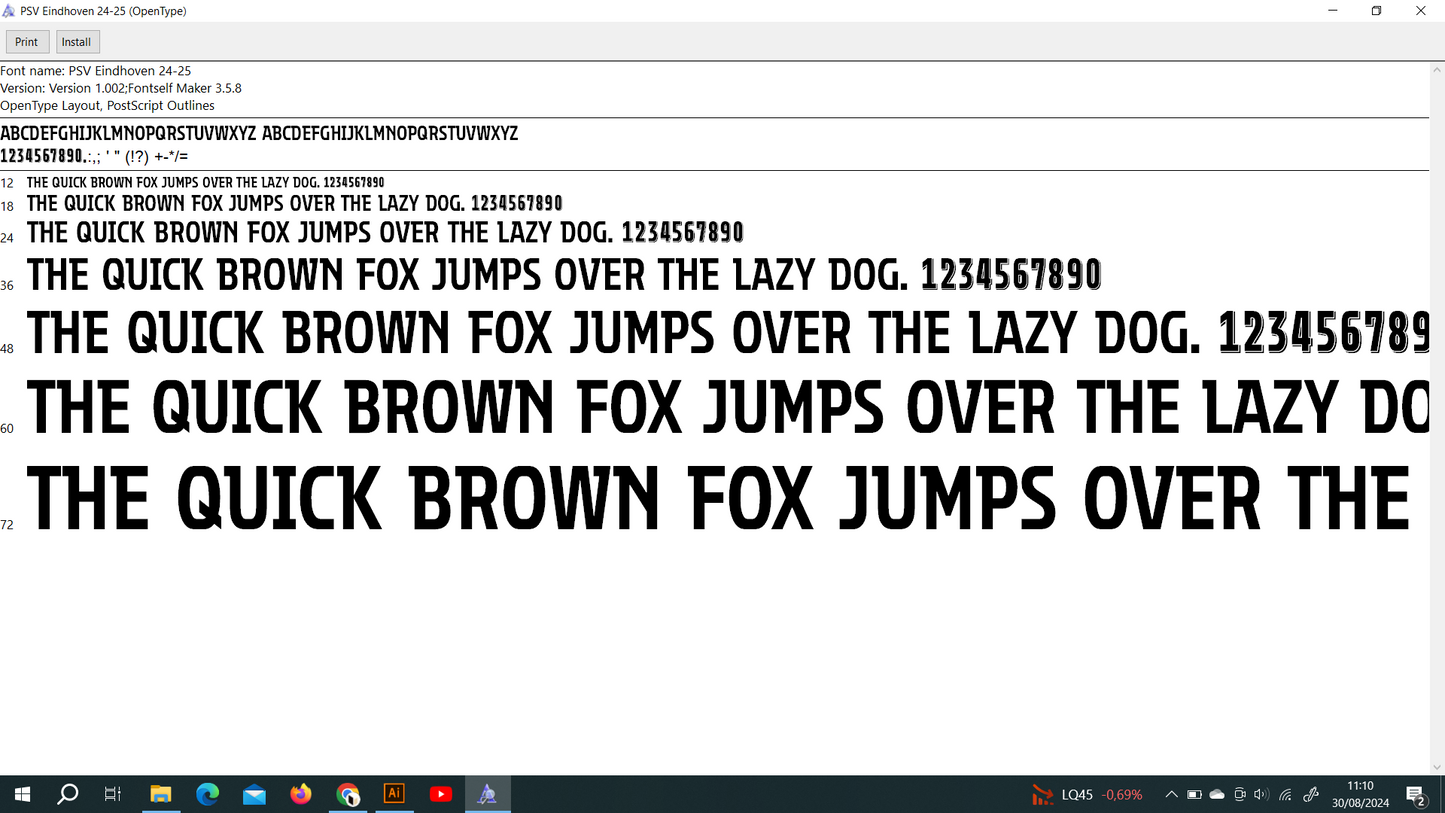
Task: Open taskbar Search magnifier
Action: pyautogui.click(x=68, y=795)
